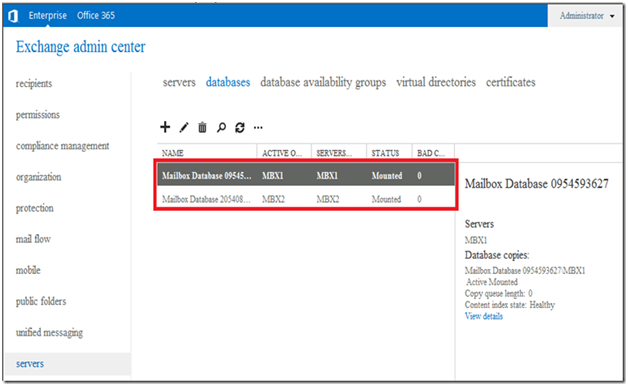Viewport: 628px width, 386px height.
Task: Open protection section
Action: [x=34, y=208]
